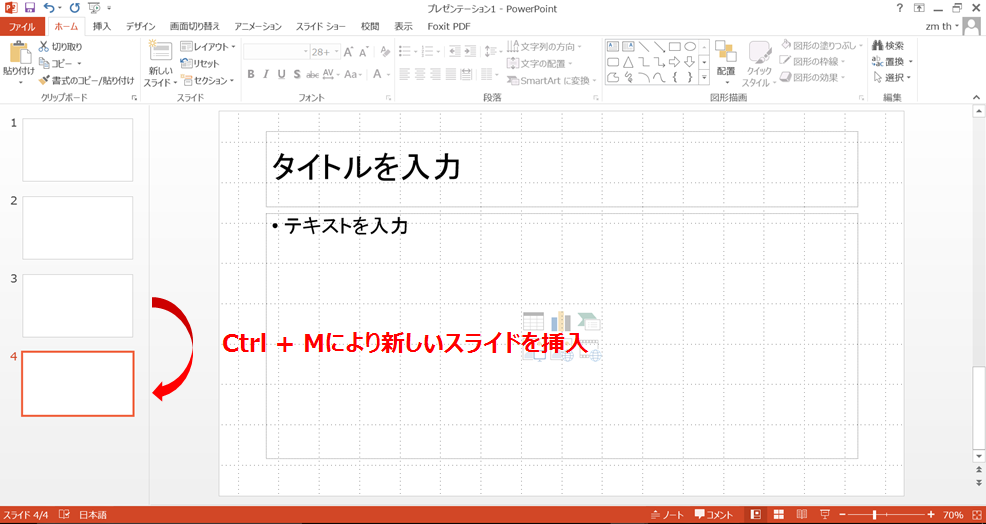The width and height of the screenshot is (986, 524).
Task: Click the notes (ノート) button in status bar
Action: (667, 514)
